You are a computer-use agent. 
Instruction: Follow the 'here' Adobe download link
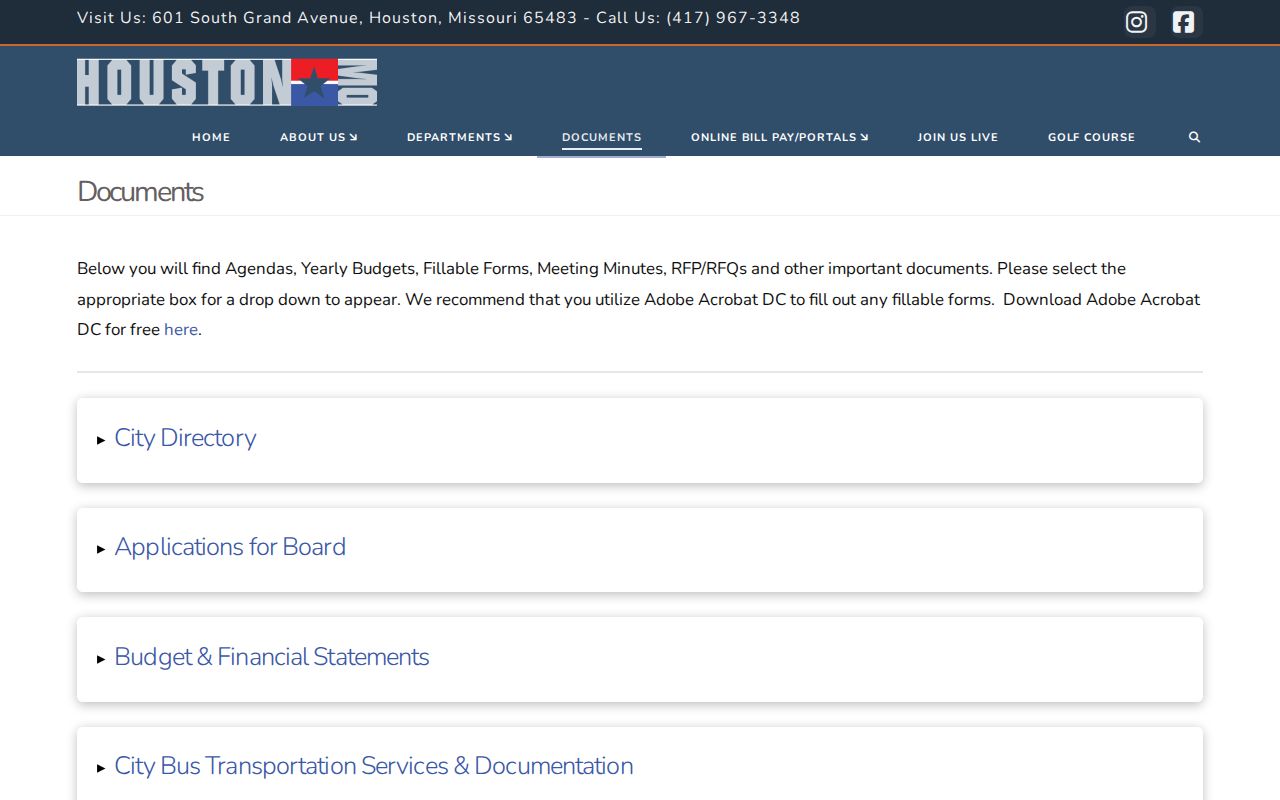[x=181, y=329]
